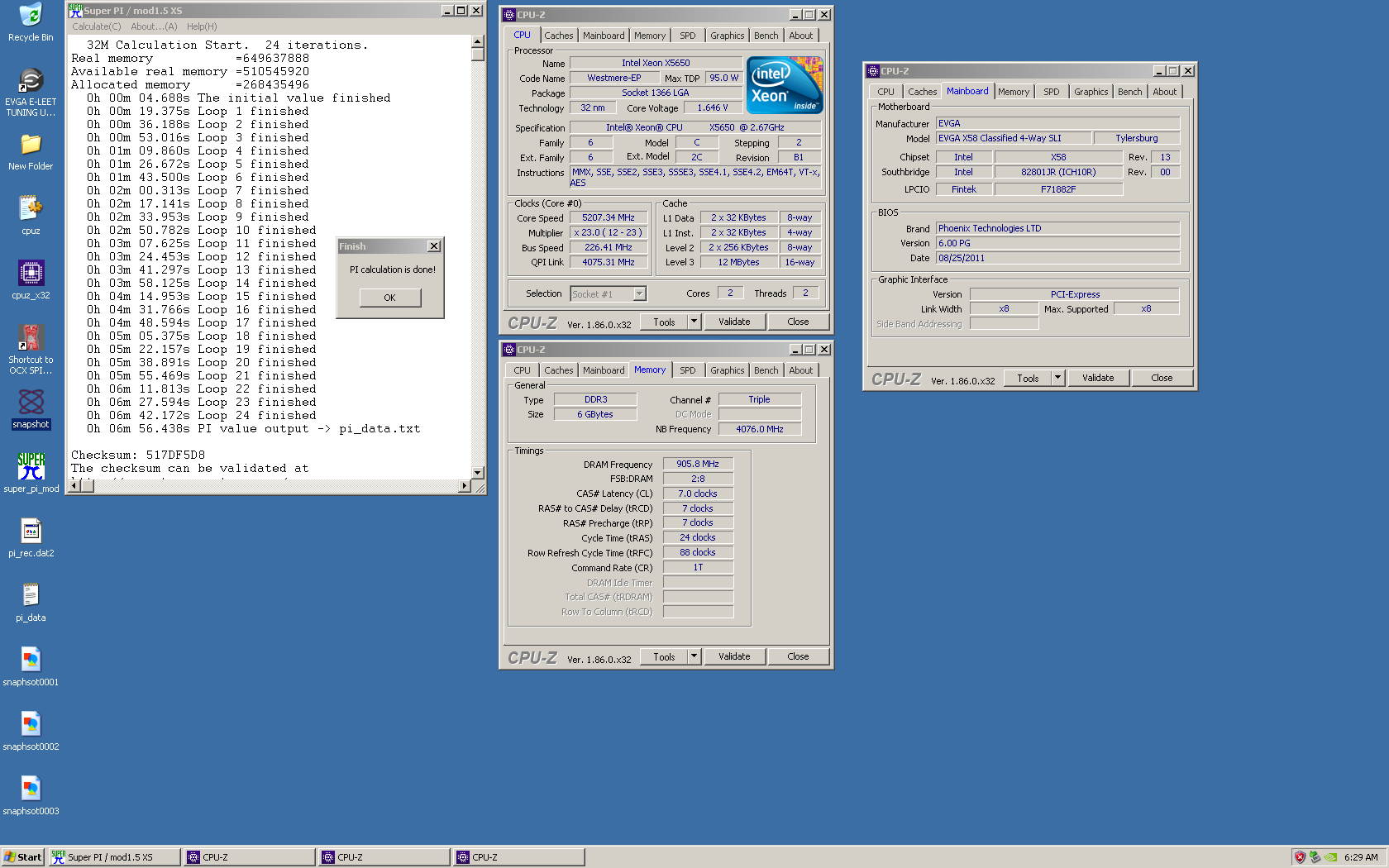Click the DRAM Frequency 905.8 MHz value
Screen dimensions: 1389x868
[x=698, y=464]
